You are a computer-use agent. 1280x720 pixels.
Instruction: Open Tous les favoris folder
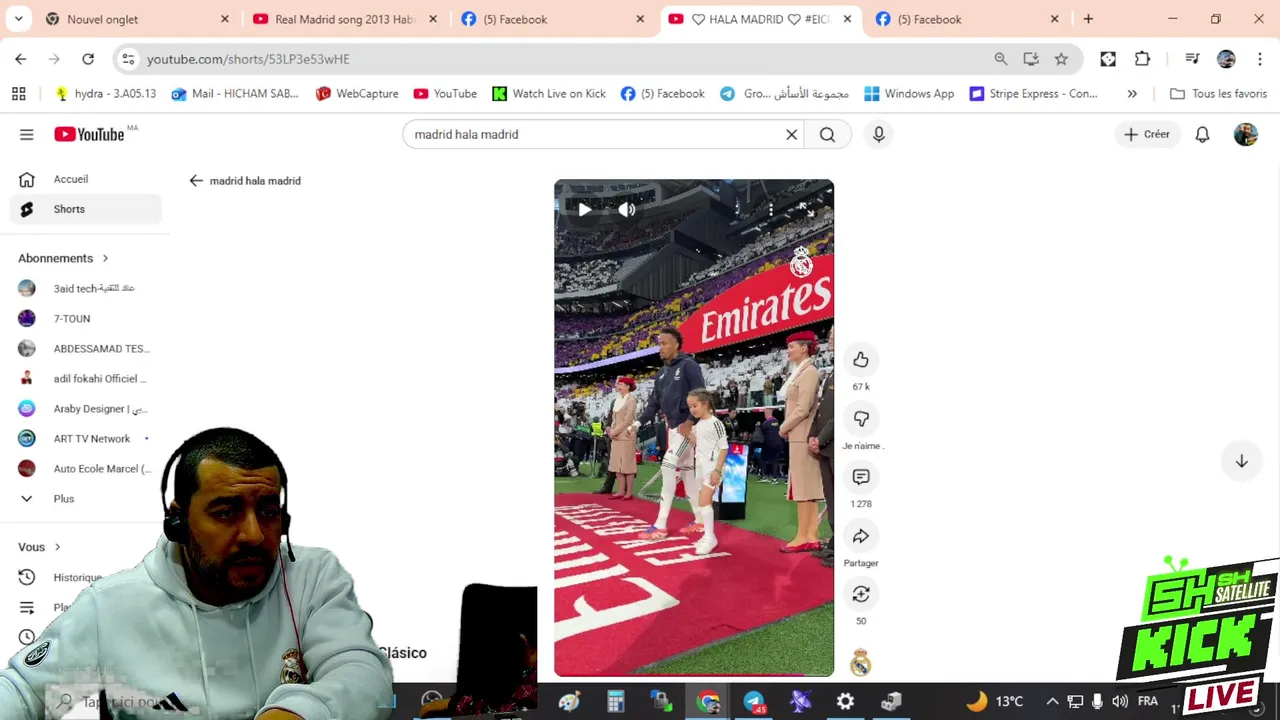[x=1218, y=93]
